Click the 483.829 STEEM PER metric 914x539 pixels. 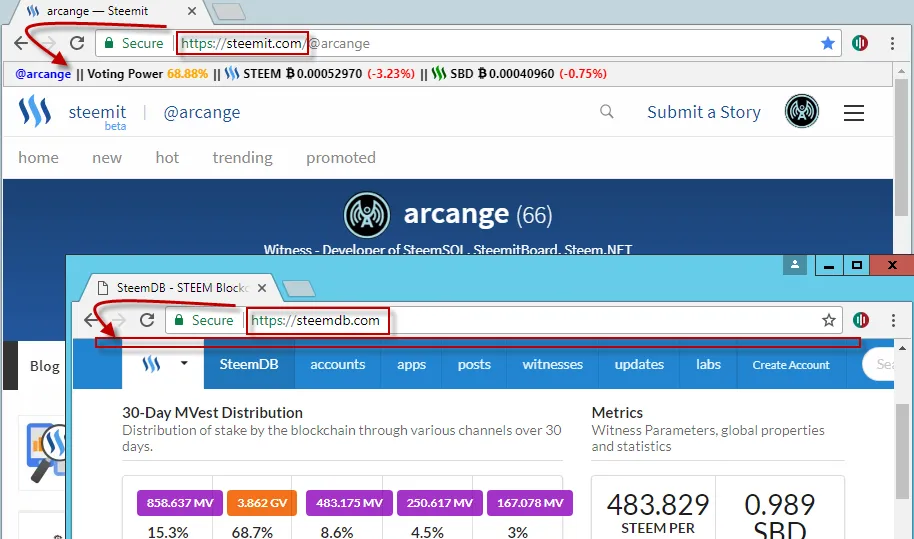[x=658, y=513]
